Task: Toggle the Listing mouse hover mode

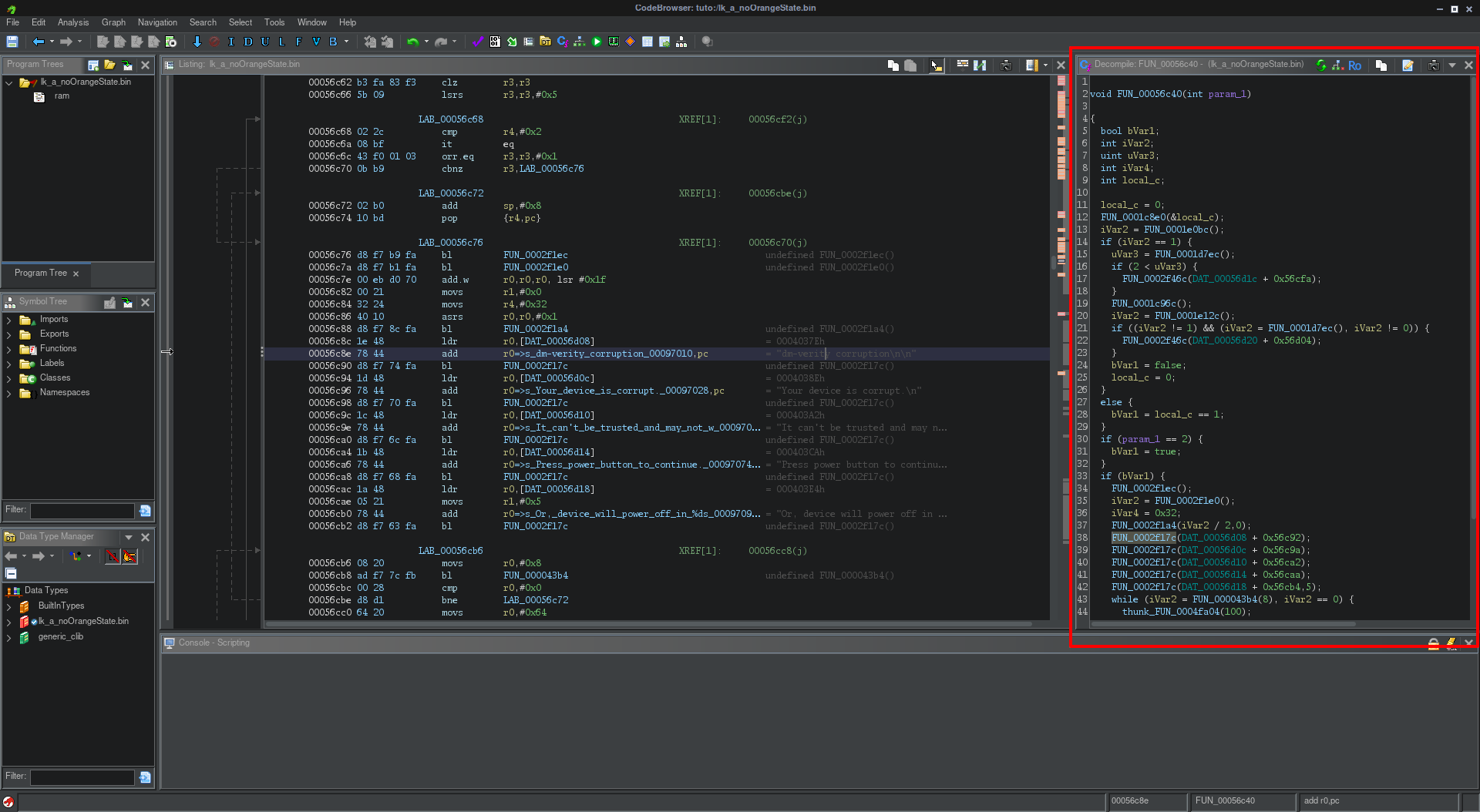Action: tap(936, 65)
